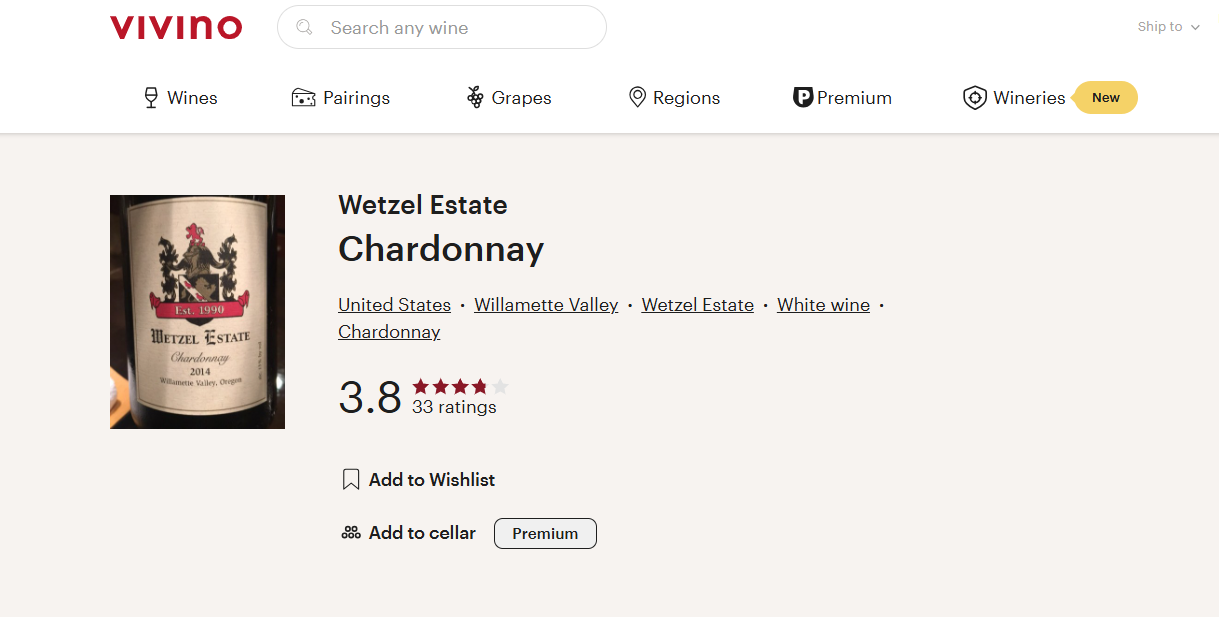Click the Add to cellar icon
The image size is (1219, 617).
pyautogui.click(x=351, y=533)
